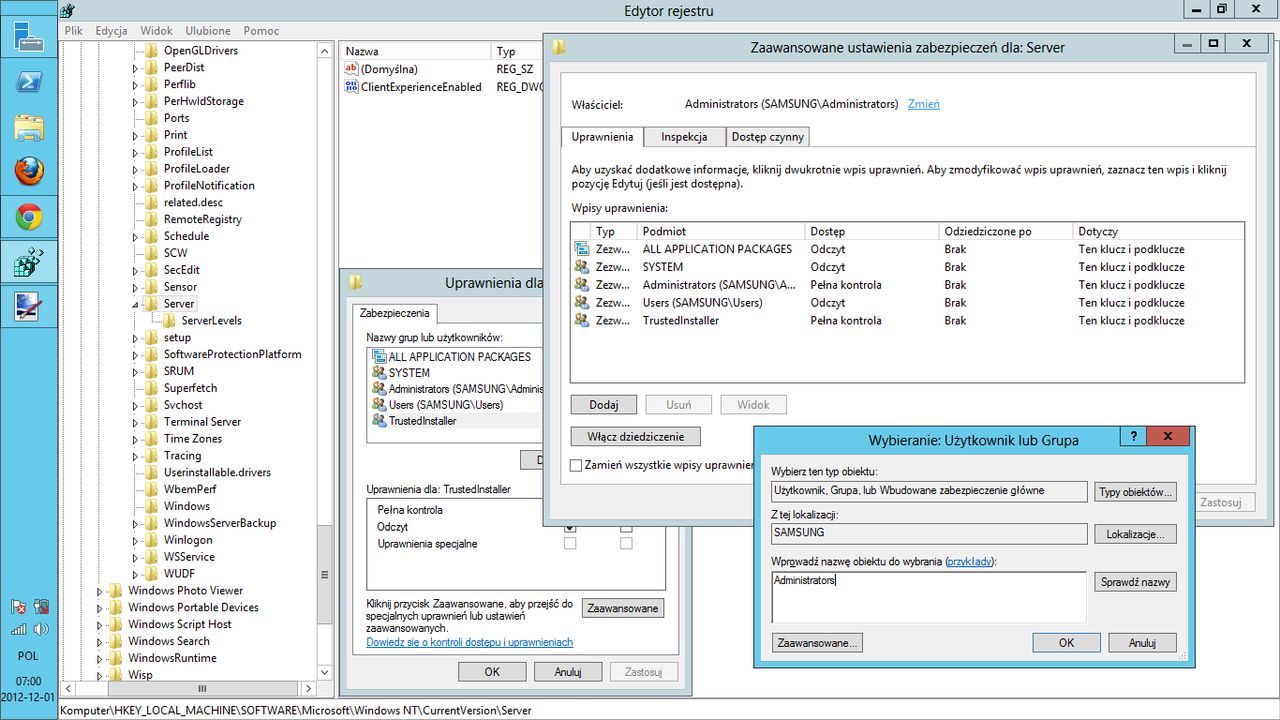Click the 'przykłady' examples link

coord(970,562)
